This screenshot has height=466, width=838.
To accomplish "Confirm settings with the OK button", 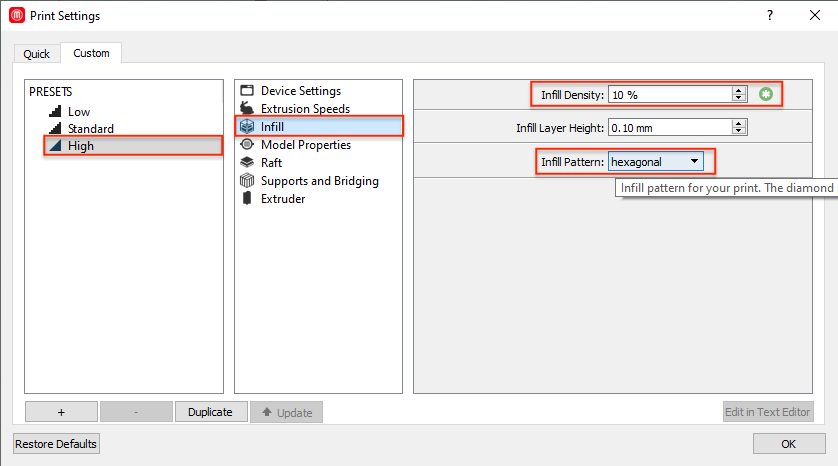I will (x=788, y=443).
